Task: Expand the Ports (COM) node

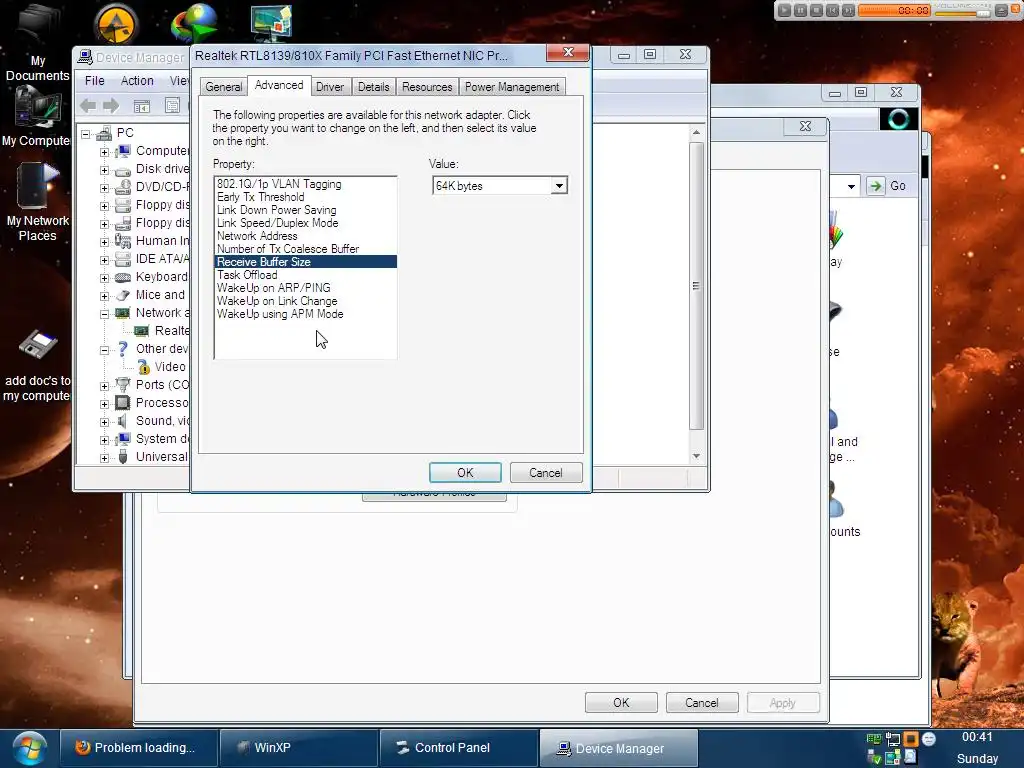Action: [104, 386]
